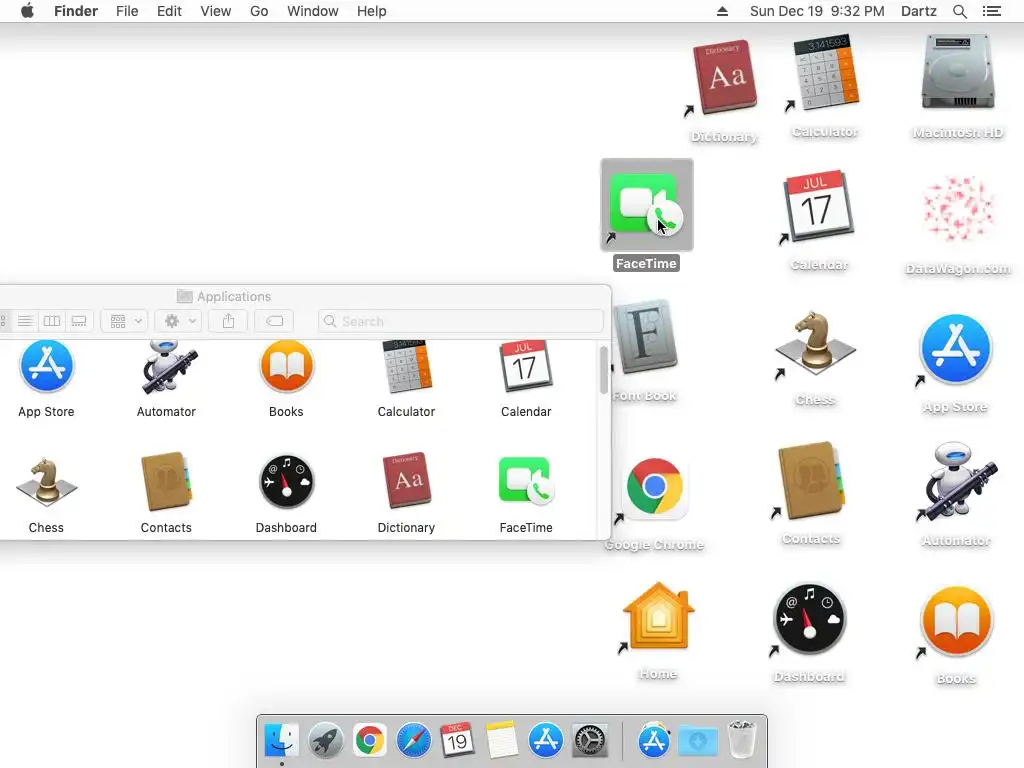
Task: Open Notes from the Dock
Action: [502, 741]
